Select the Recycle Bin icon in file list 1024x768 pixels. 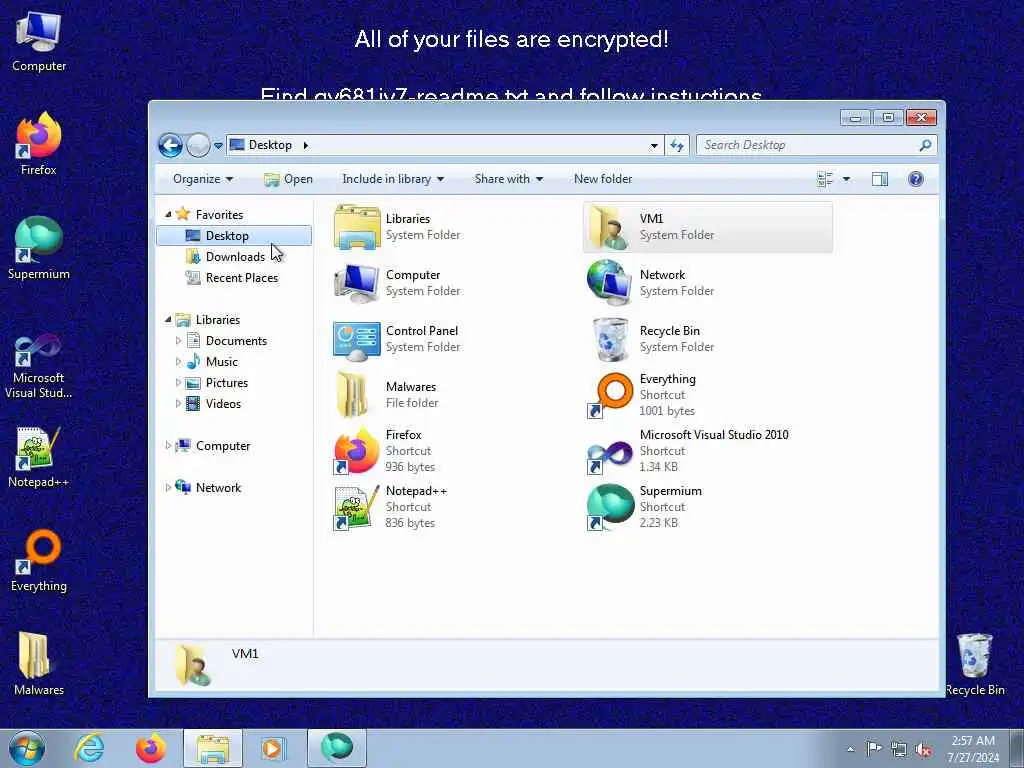click(x=610, y=339)
